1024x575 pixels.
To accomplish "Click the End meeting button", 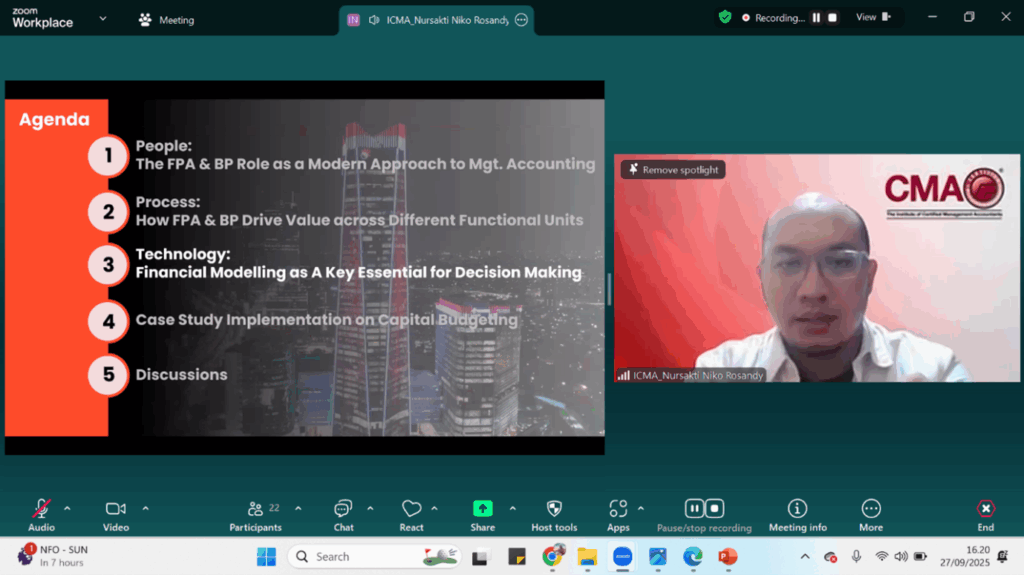I will click(x=985, y=509).
